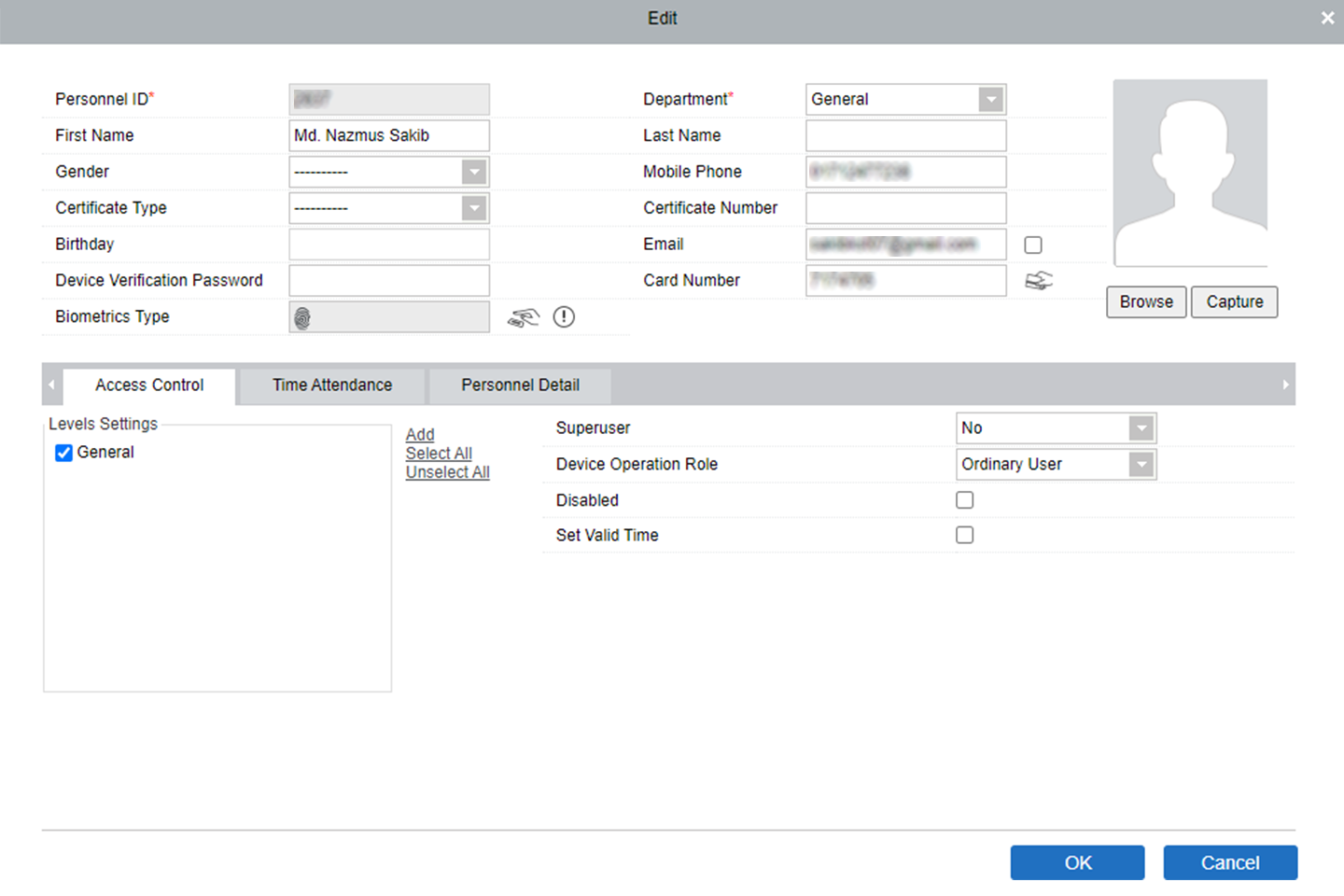Click the Device Verification Password field
Screen dimensions: 1344x896
[x=389, y=281]
